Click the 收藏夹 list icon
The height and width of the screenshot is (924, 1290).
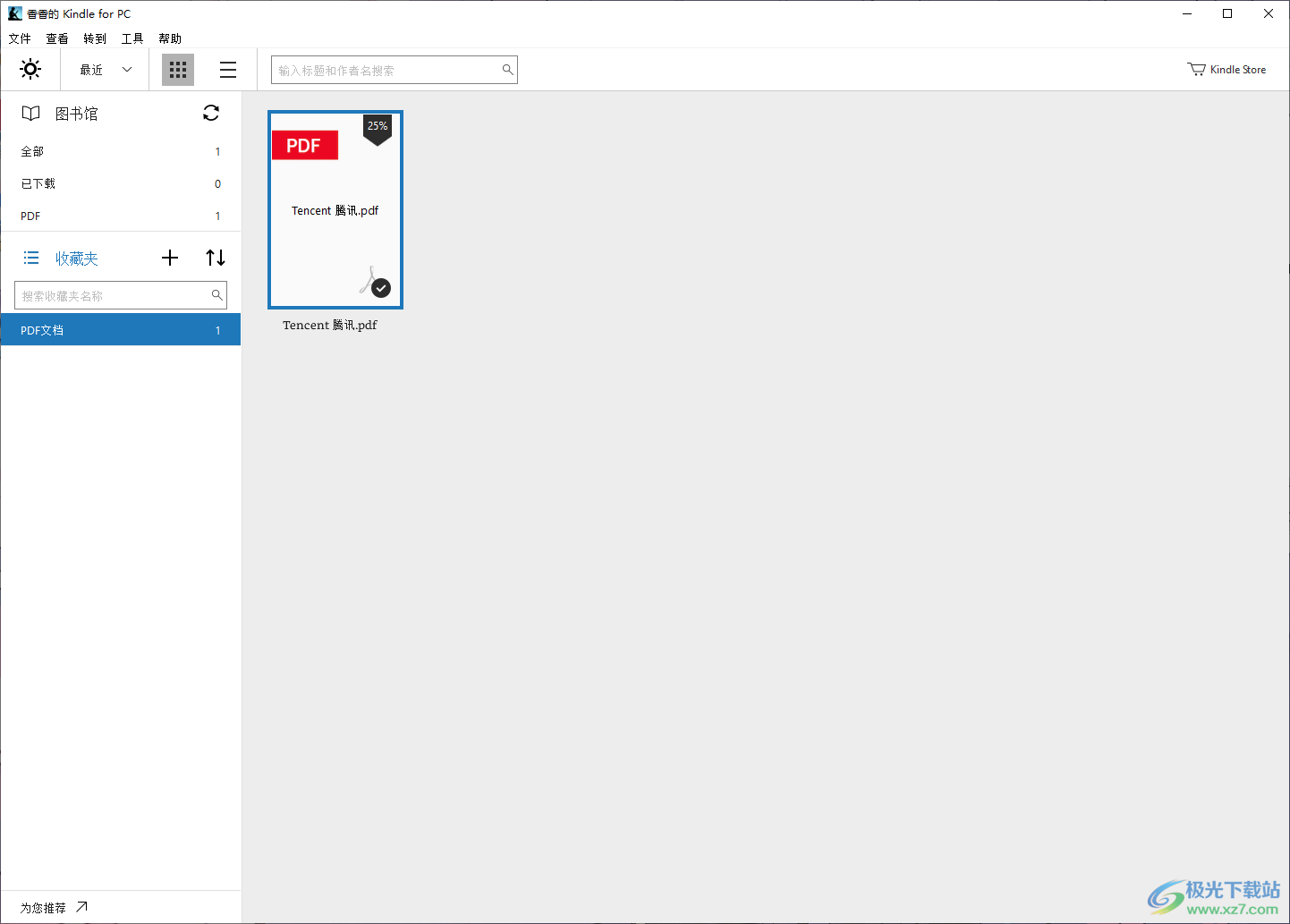tap(31, 258)
